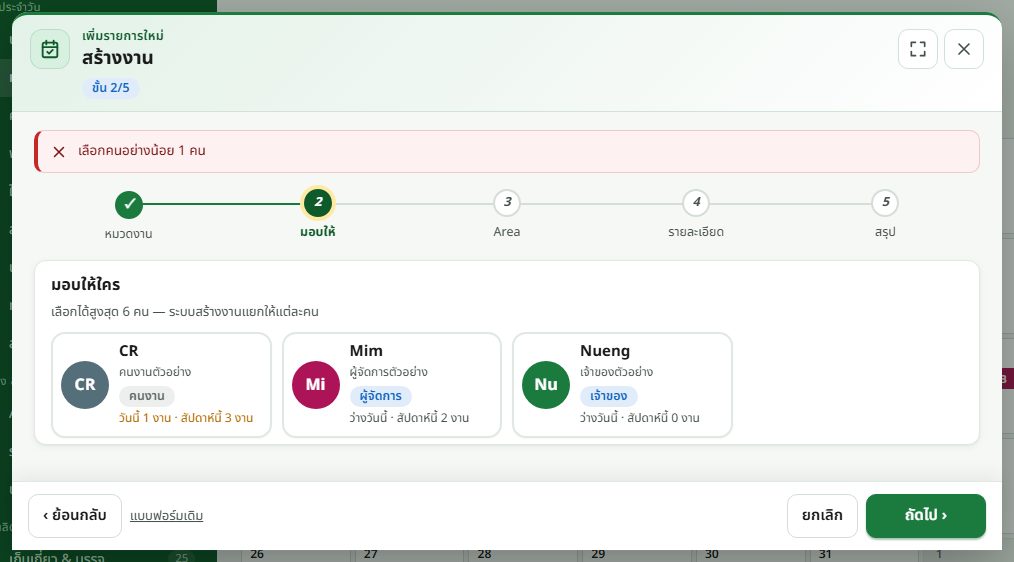The width and height of the screenshot is (1014, 562).
Task: Click the เจ้าของ role badge
Action: [609, 396]
